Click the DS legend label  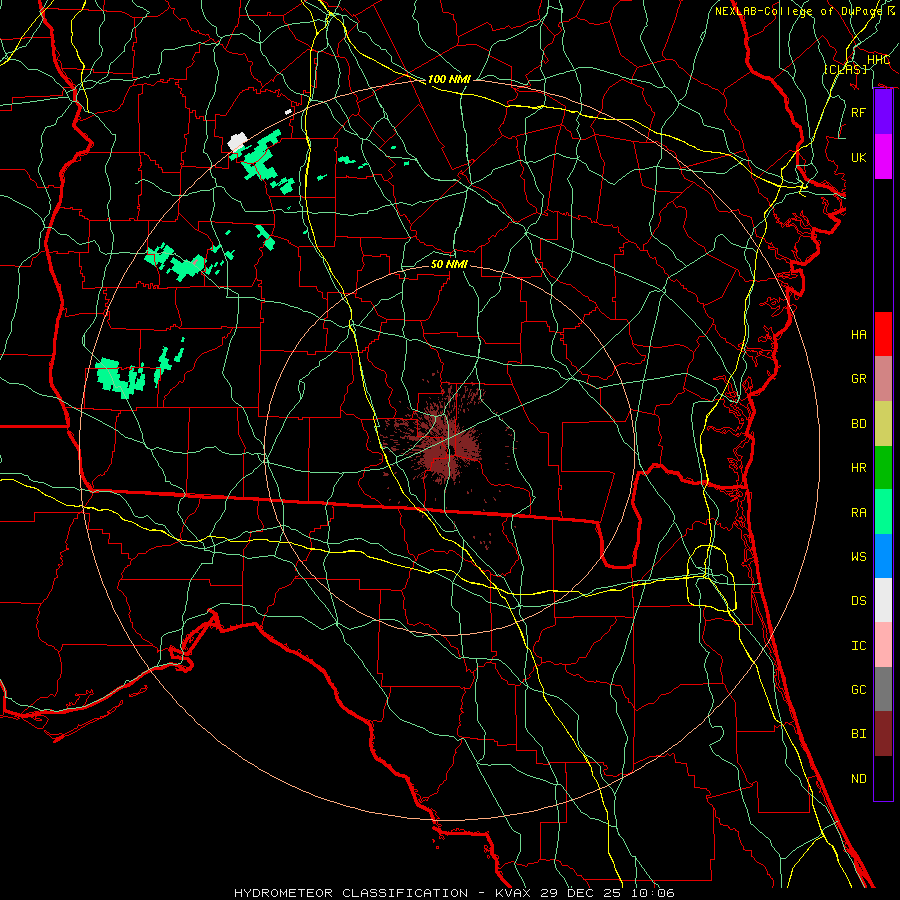tap(859, 601)
